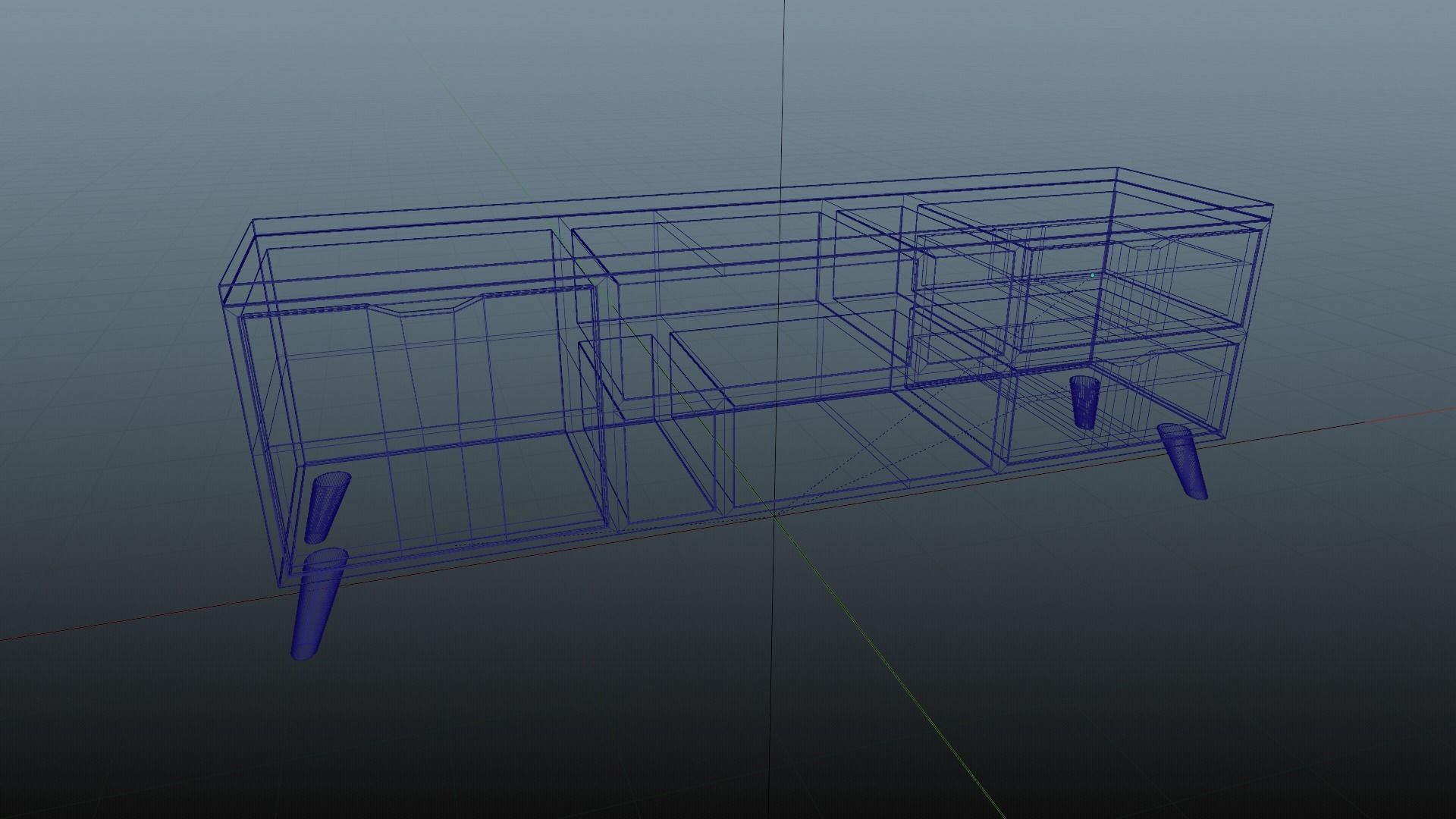The width and height of the screenshot is (1456, 819).
Task: Click the small cyan pivot marker
Action: tap(1092, 275)
